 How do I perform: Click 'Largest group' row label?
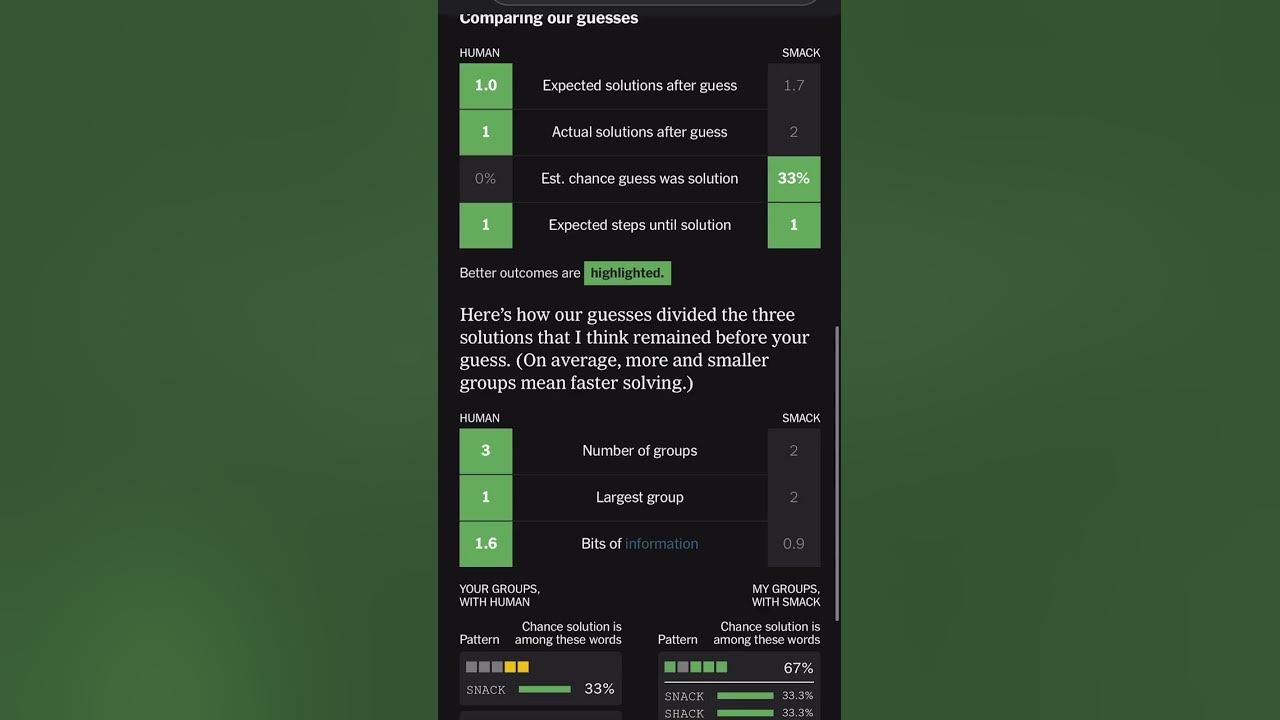tap(640, 497)
